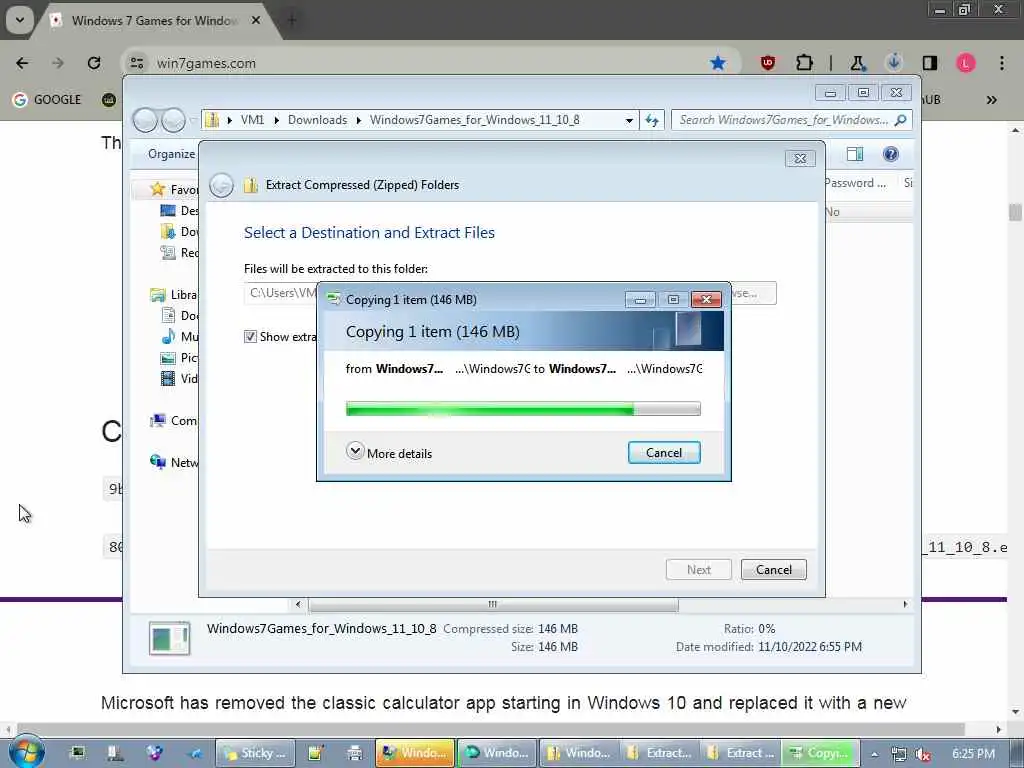
Task: Click the Explorer horizontal scrollbar thumb
Action: (x=493, y=605)
